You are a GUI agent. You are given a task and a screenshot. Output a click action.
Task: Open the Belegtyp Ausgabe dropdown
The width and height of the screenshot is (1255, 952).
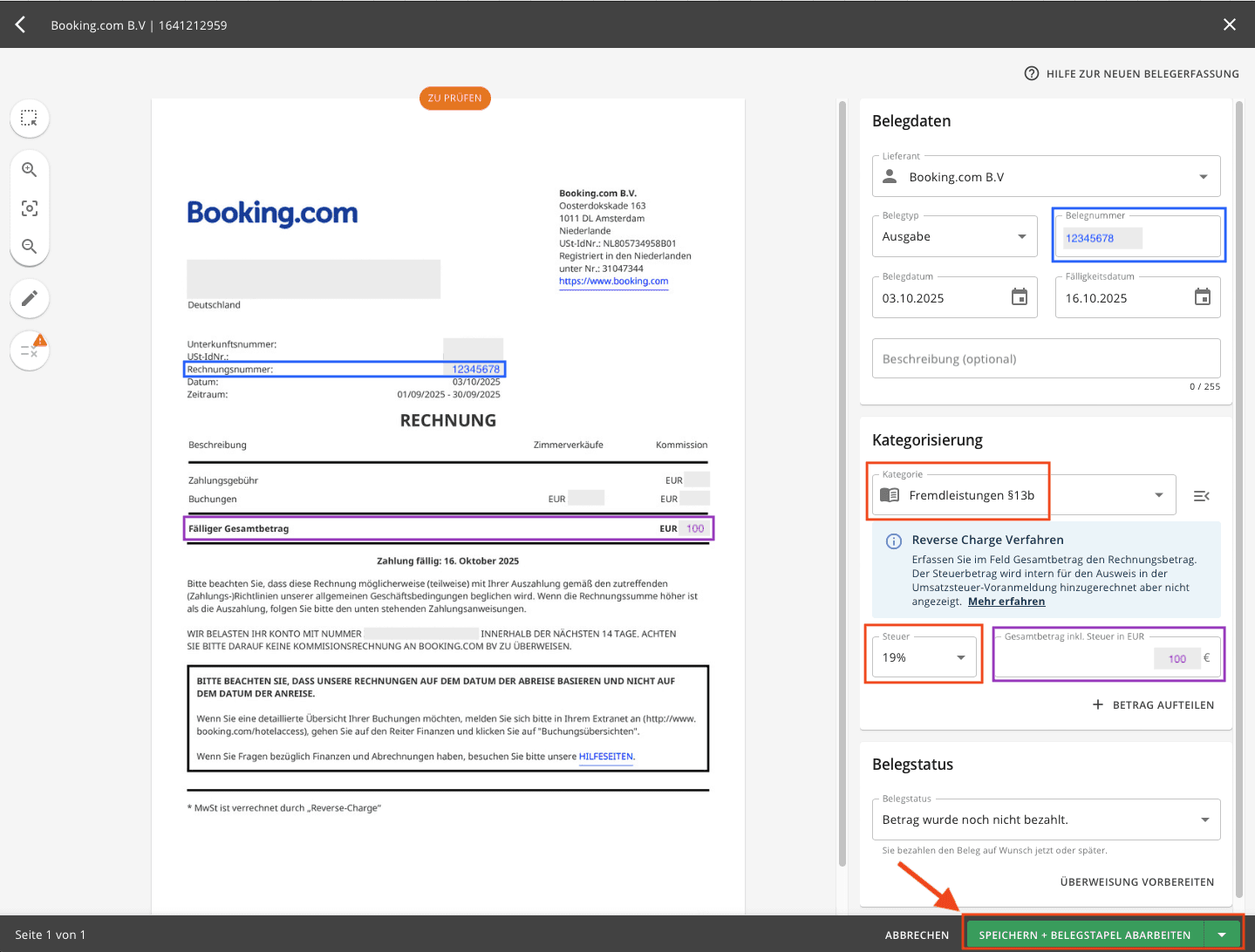pyautogui.click(x=954, y=236)
